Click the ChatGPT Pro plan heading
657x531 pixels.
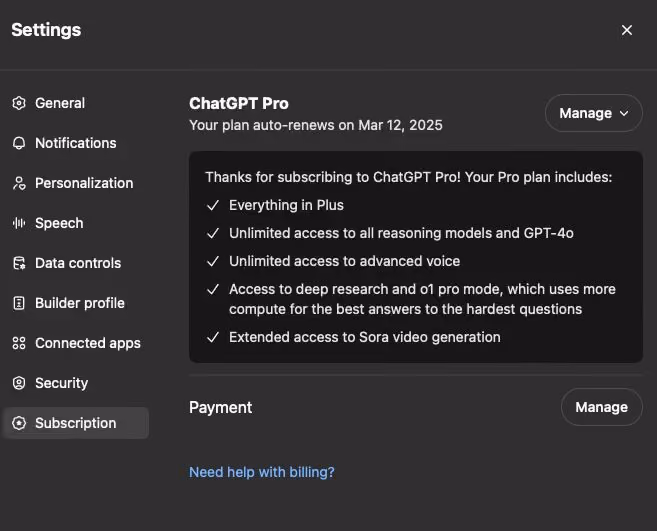tap(238, 104)
